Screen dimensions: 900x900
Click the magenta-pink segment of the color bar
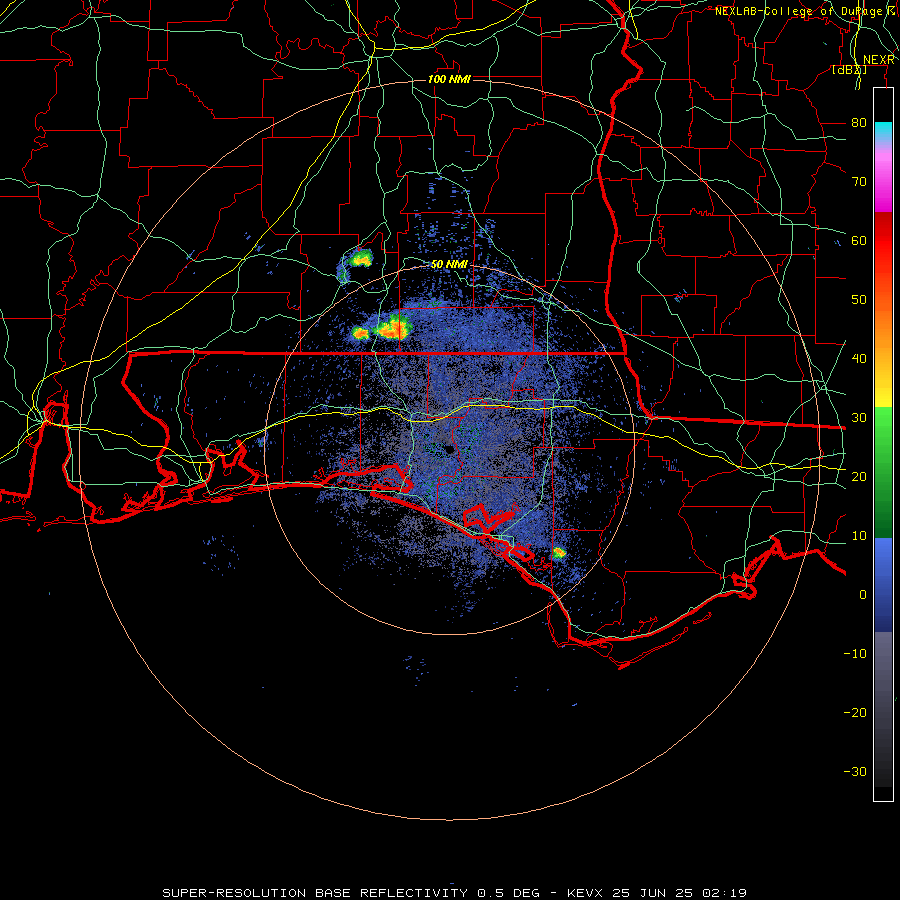pyautogui.click(x=883, y=184)
